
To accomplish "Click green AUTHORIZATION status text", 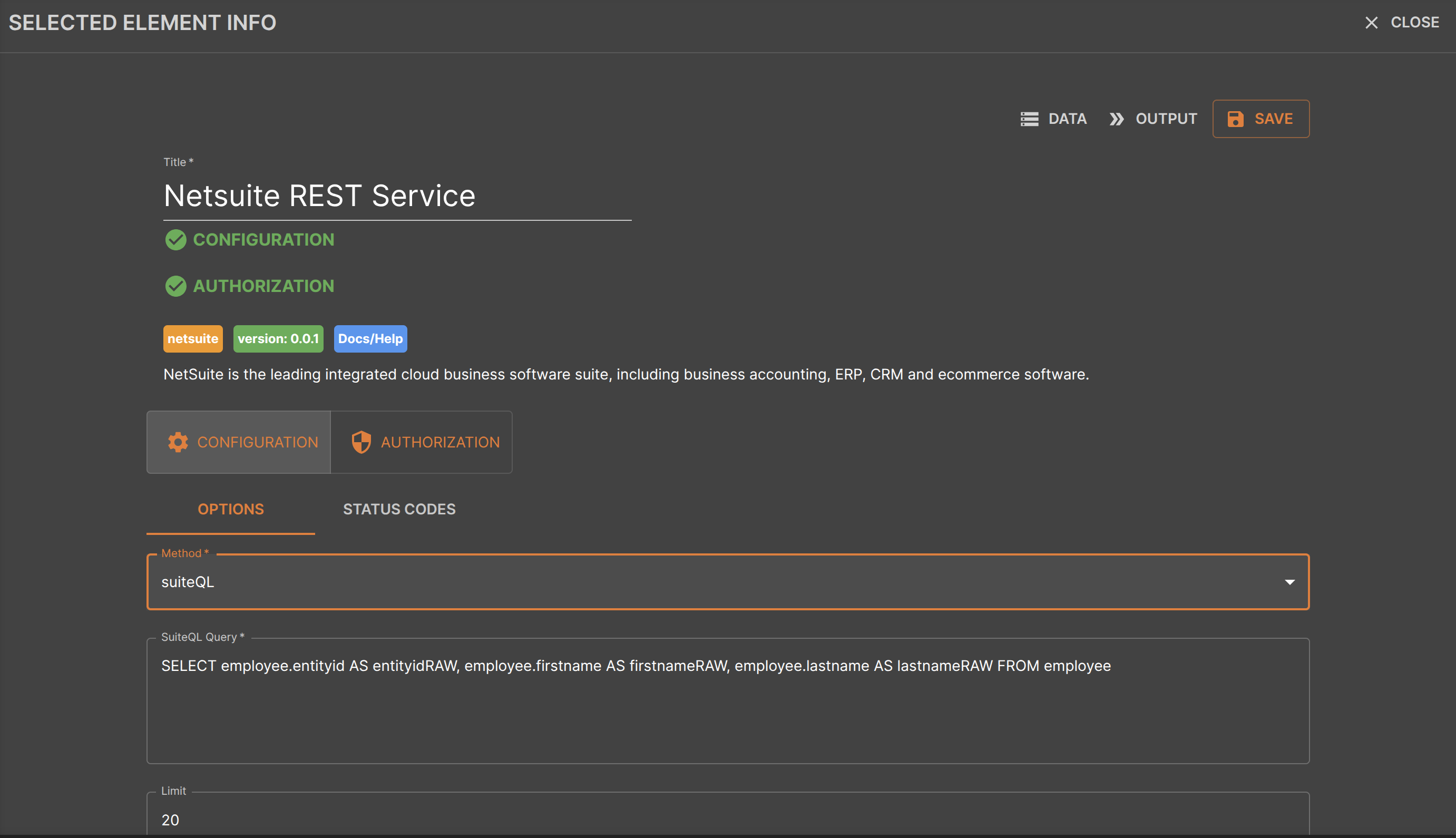I will point(263,286).
